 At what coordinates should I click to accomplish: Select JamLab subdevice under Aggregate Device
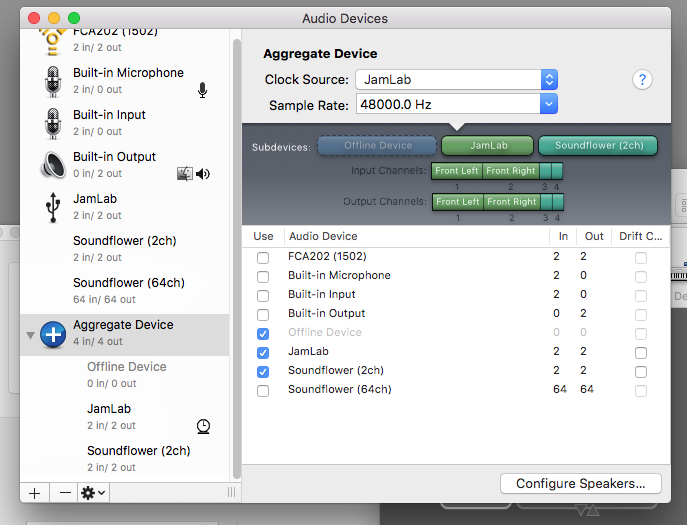125,417
